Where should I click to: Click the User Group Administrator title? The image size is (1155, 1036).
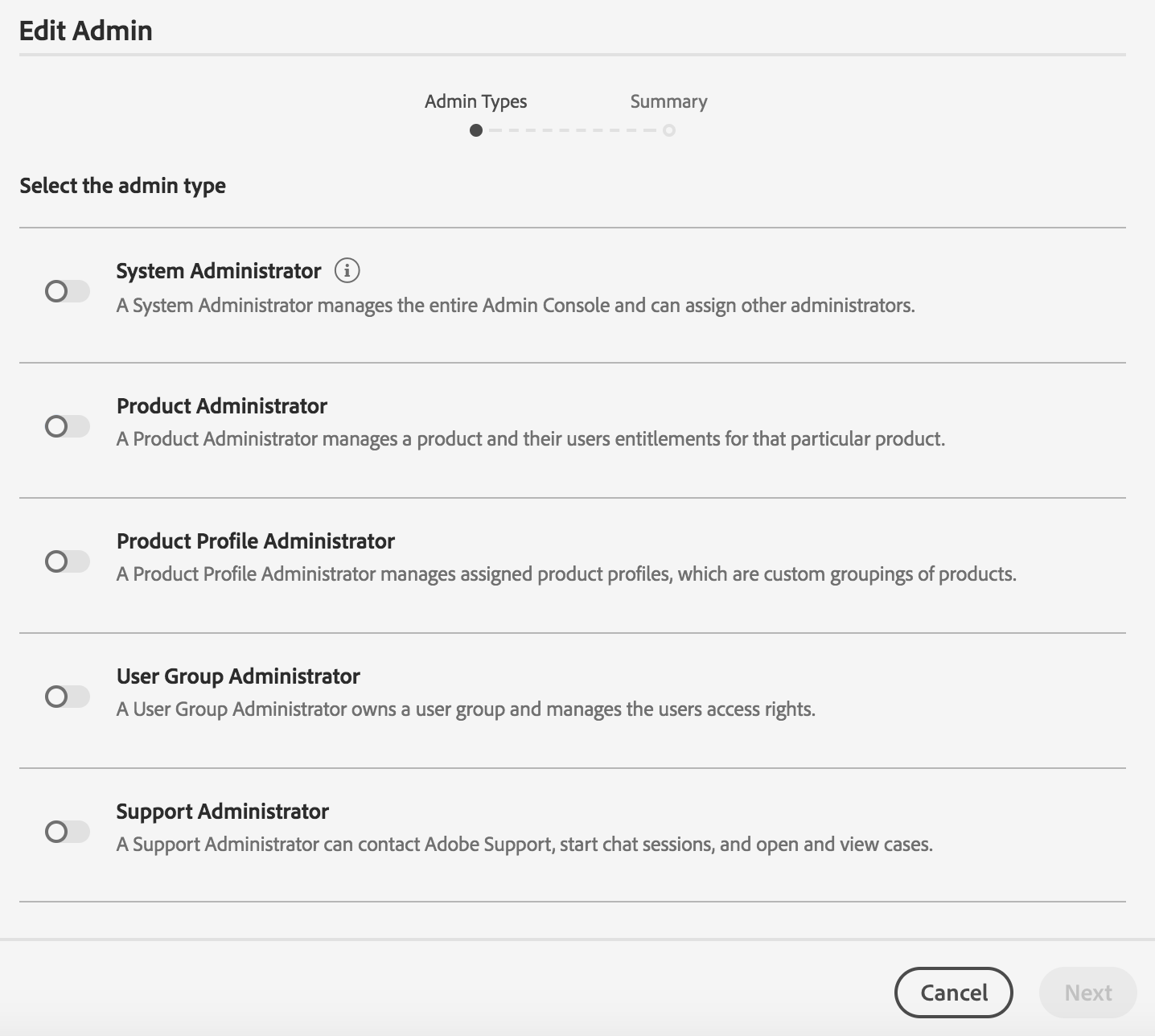237,676
